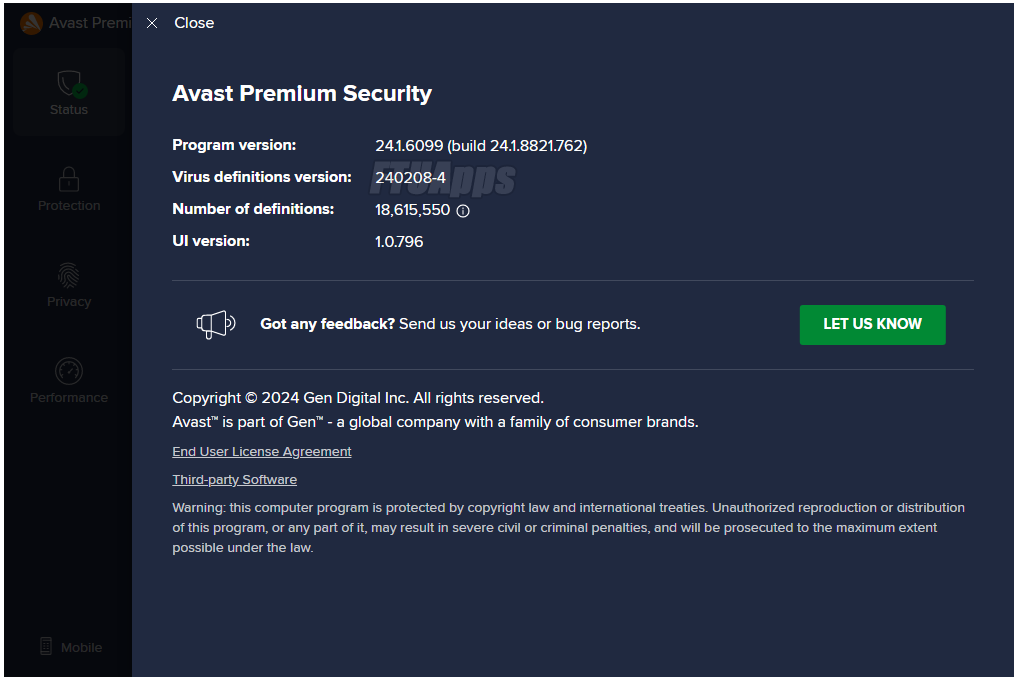This screenshot has height=679, width=1016.
Task: Click the megaphone feedback icon
Action: 216,324
